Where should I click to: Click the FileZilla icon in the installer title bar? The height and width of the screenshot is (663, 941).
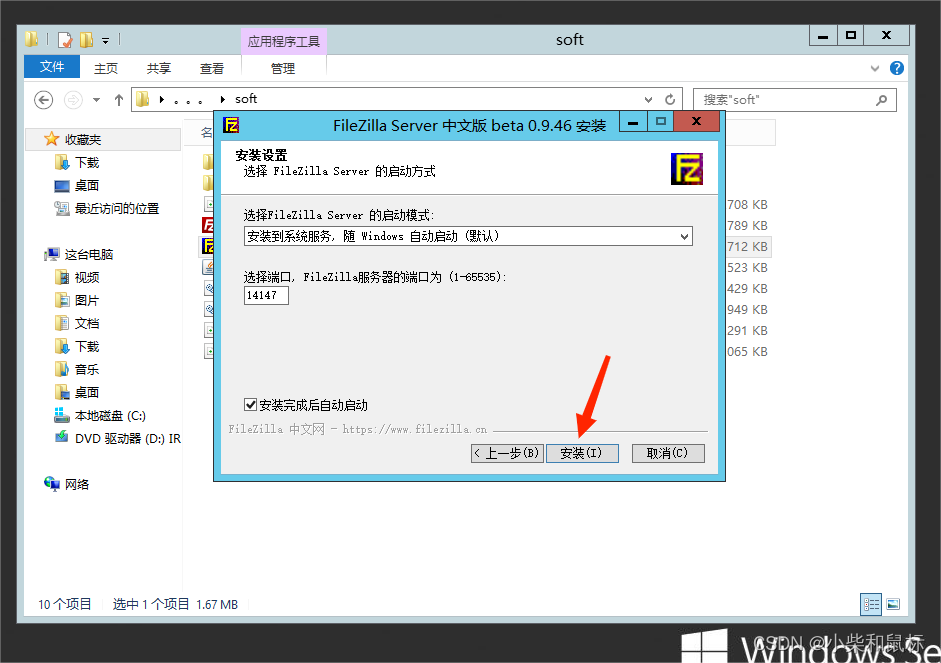pyautogui.click(x=231, y=125)
